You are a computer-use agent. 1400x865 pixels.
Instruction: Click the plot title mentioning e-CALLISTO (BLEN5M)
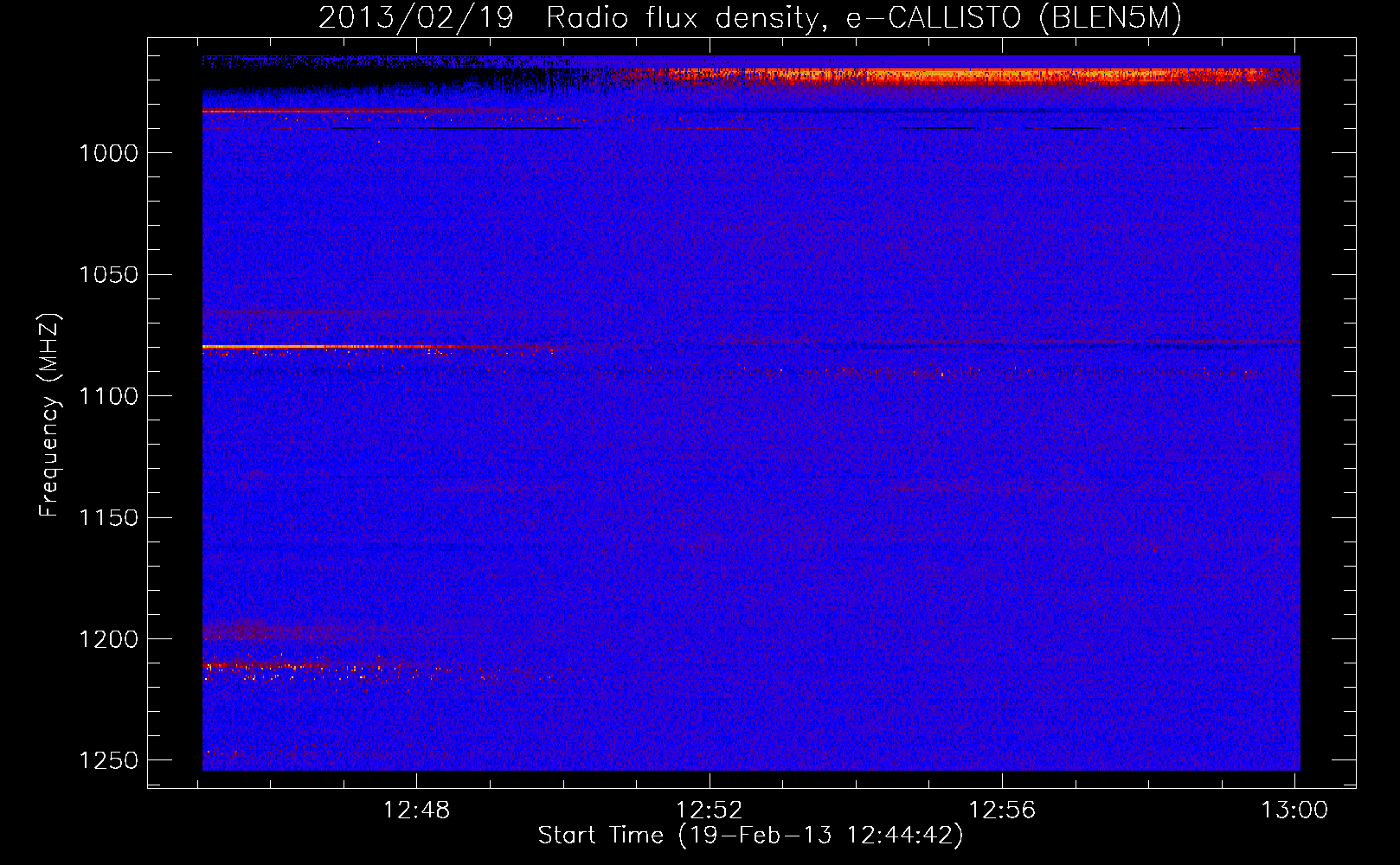tap(750, 17)
